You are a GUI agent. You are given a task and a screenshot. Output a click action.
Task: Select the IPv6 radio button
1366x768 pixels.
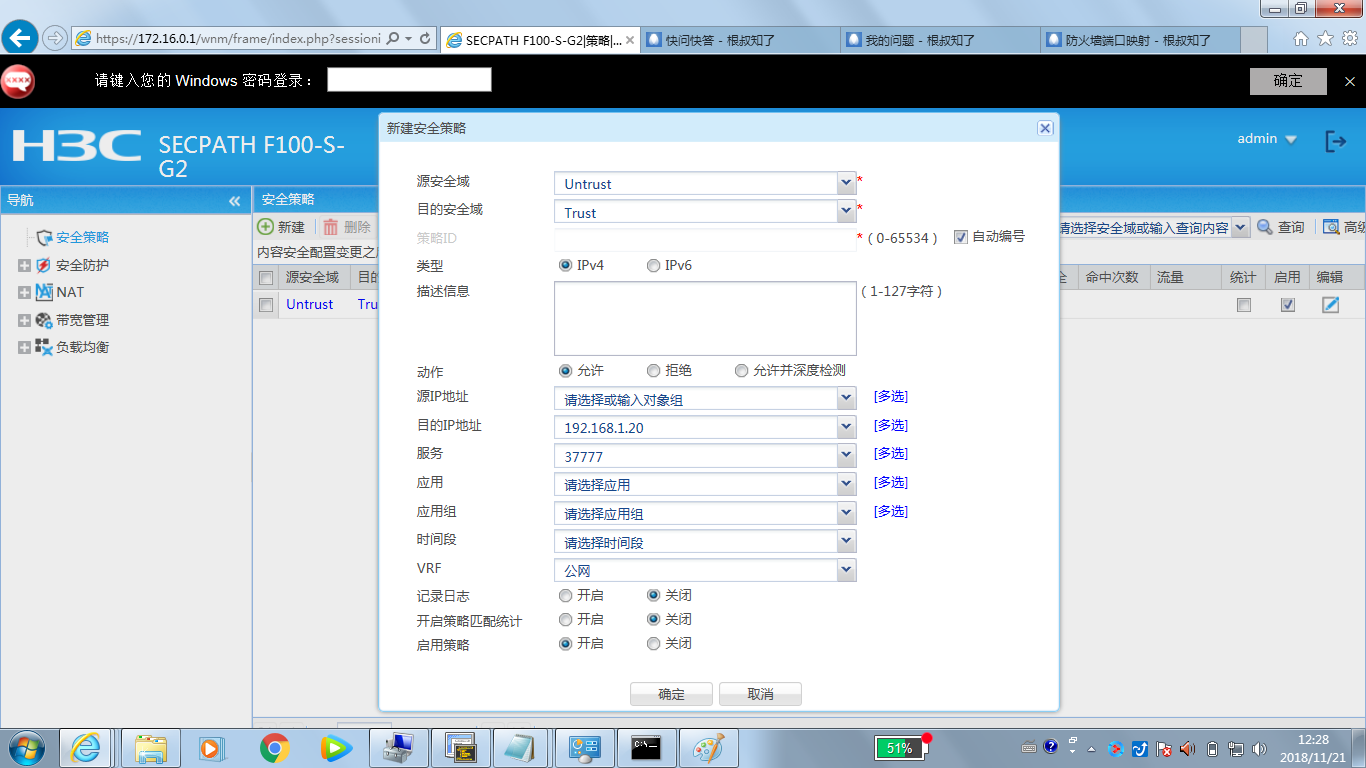click(x=654, y=266)
